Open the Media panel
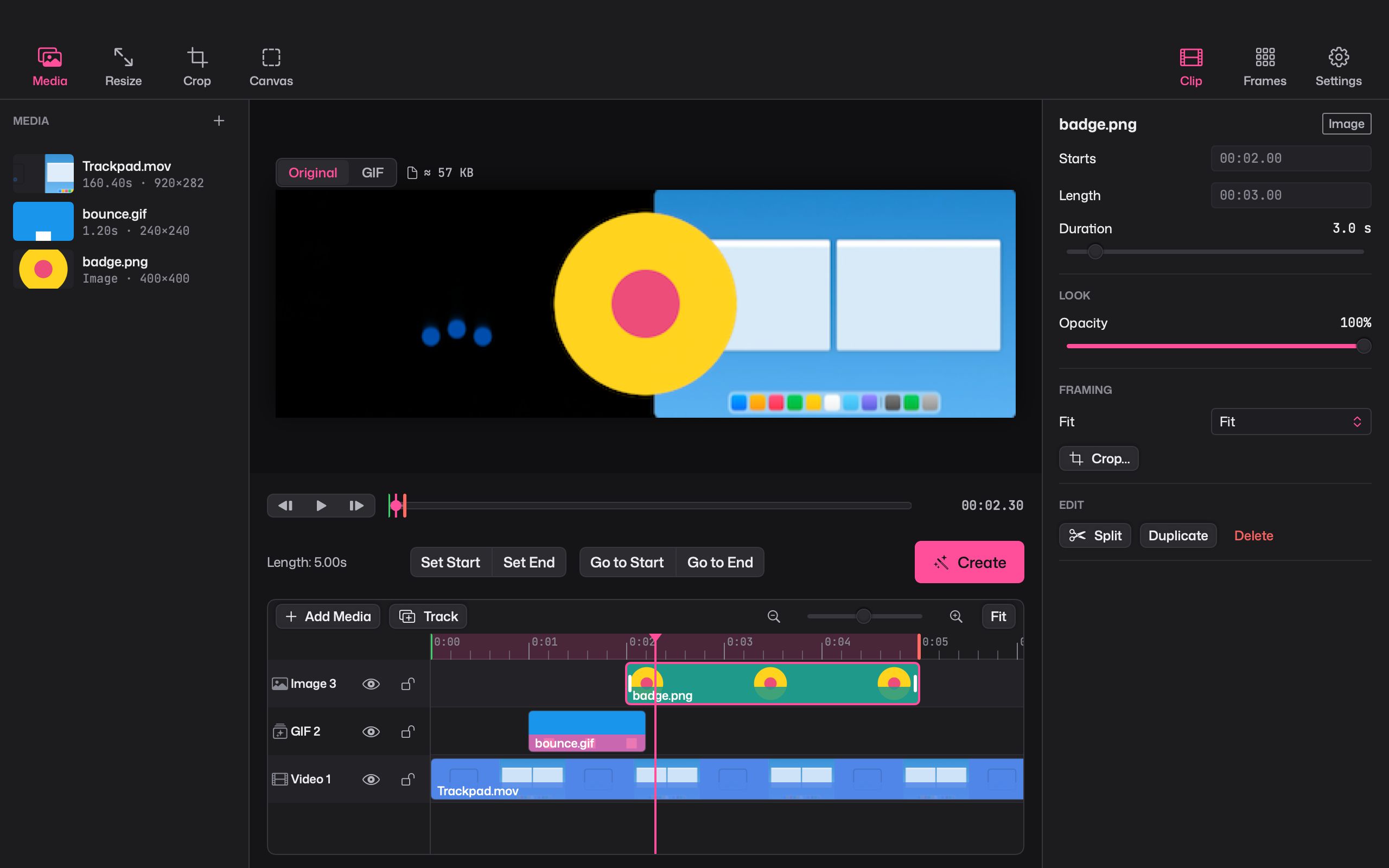The height and width of the screenshot is (868, 1389). pos(50,67)
